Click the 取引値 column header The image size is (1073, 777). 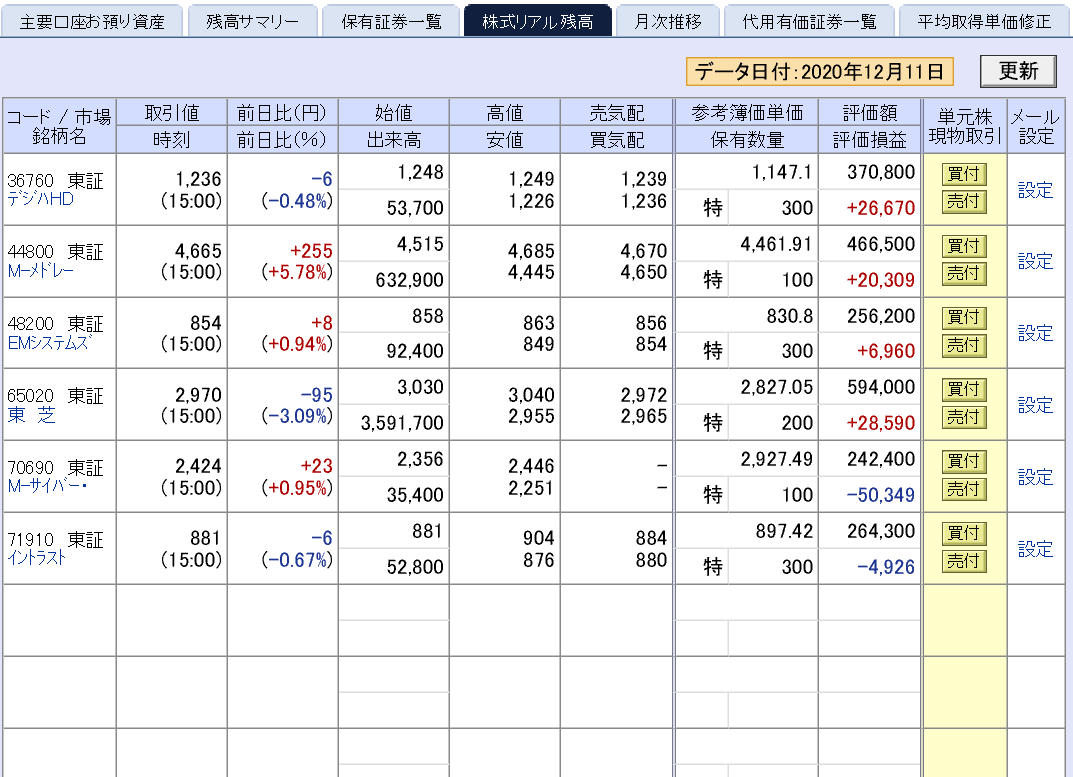click(x=172, y=112)
